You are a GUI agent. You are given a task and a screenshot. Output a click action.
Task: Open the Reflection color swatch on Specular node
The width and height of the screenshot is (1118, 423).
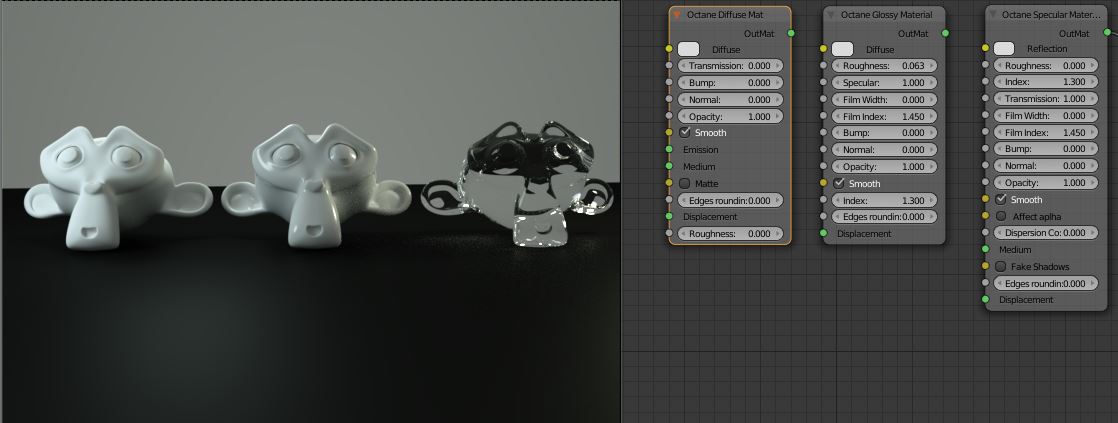pos(1004,49)
